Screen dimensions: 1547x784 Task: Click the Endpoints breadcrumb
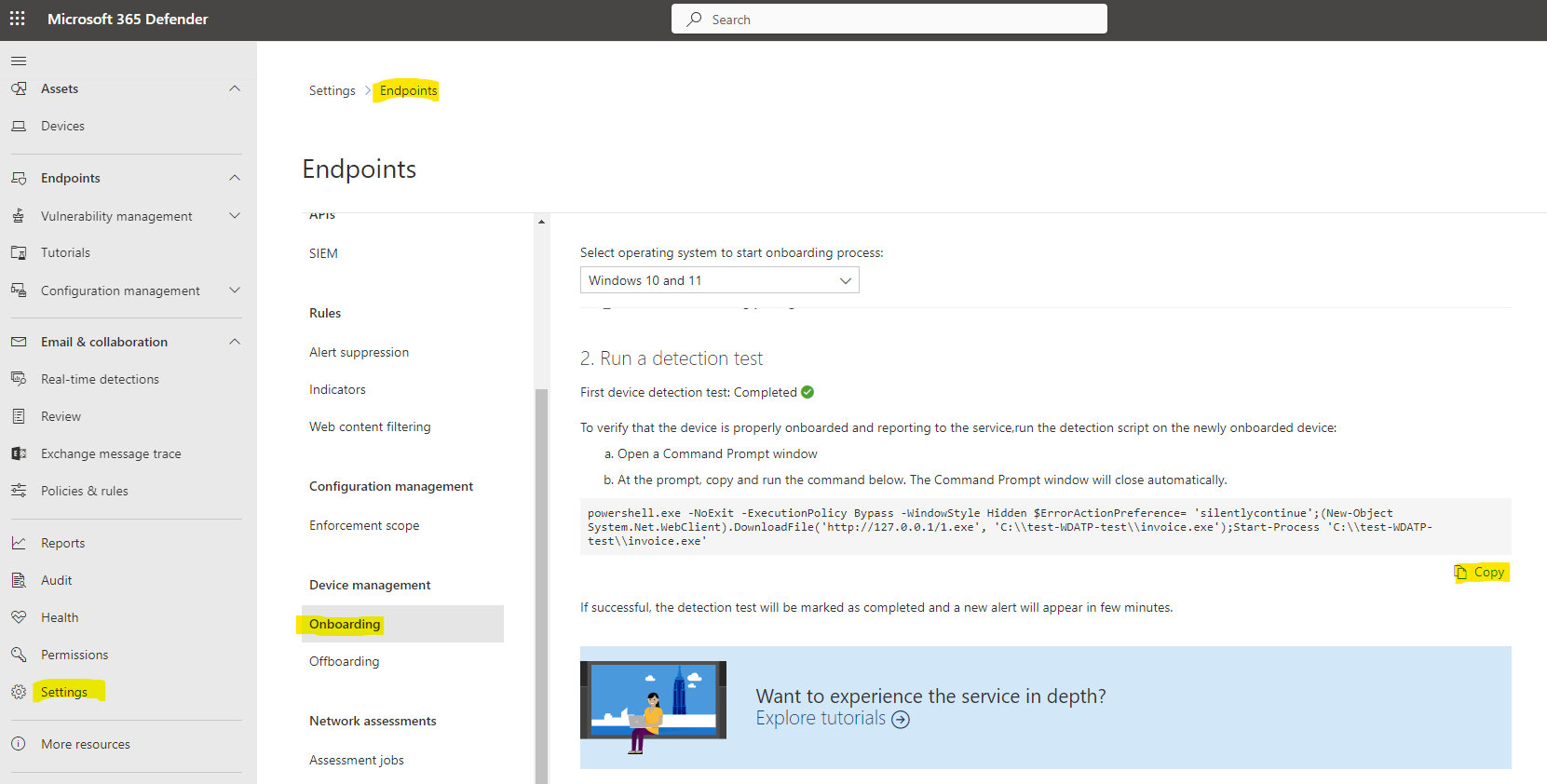click(x=408, y=90)
